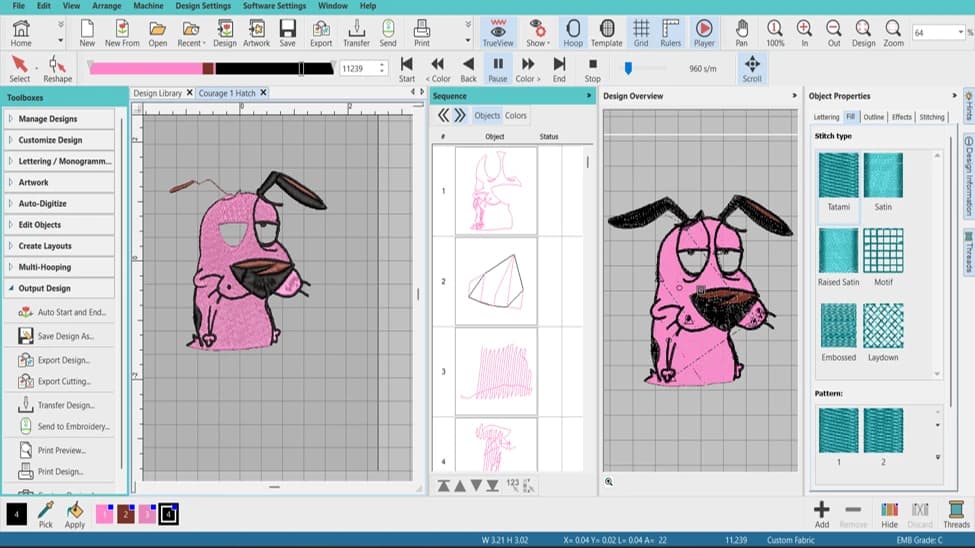
Task: Switch to Colors tab in Sequence
Action: click(515, 115)
